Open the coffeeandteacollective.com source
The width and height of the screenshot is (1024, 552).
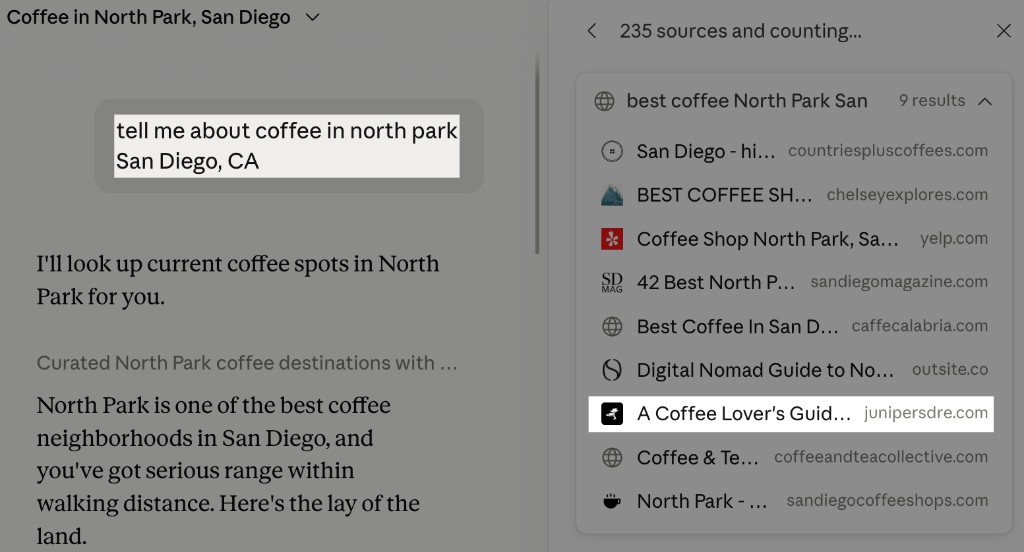pos(792,457)
